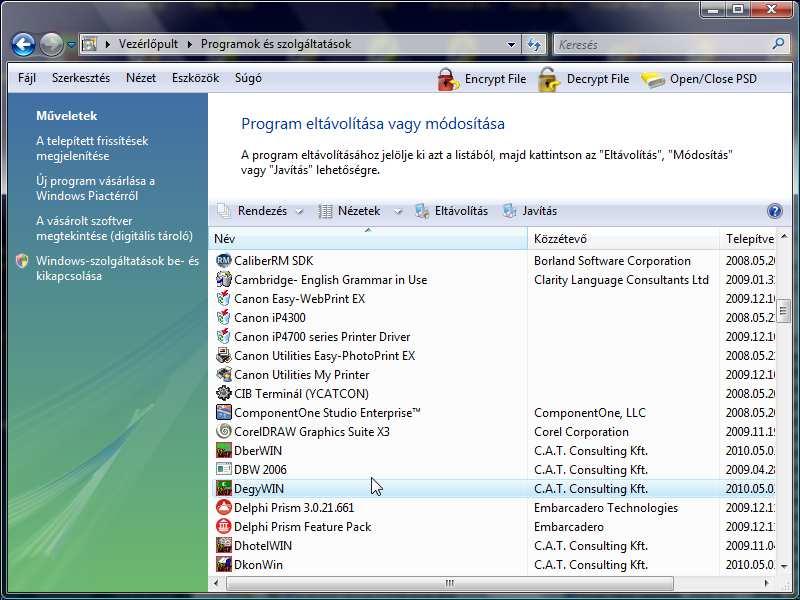This screenshot has height=600, width=800.
Task: Click Clarity Language Consultants Ltd publisher cell
Action: pos(621,280)
